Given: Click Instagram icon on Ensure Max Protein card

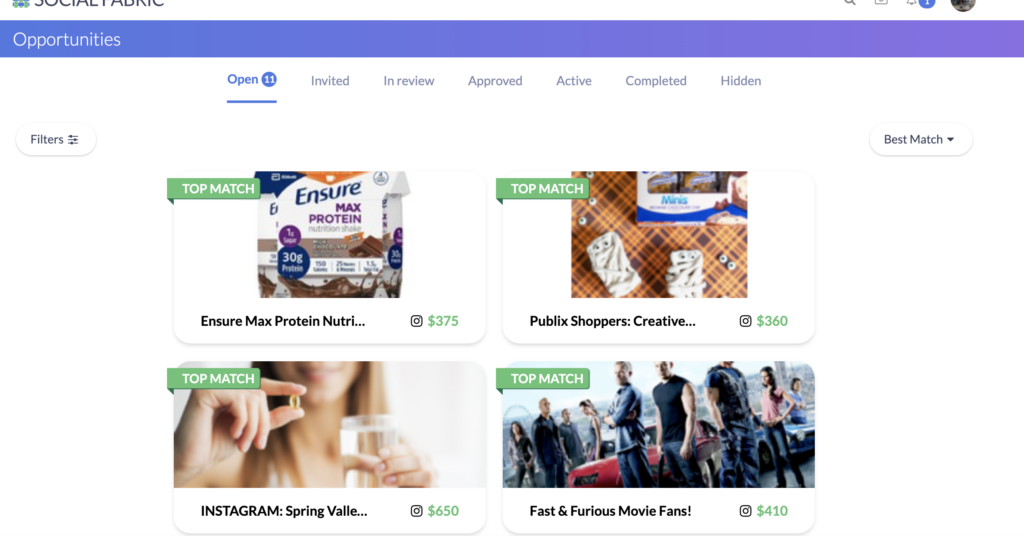Looking at the screenshot, I should click(416, 321).
